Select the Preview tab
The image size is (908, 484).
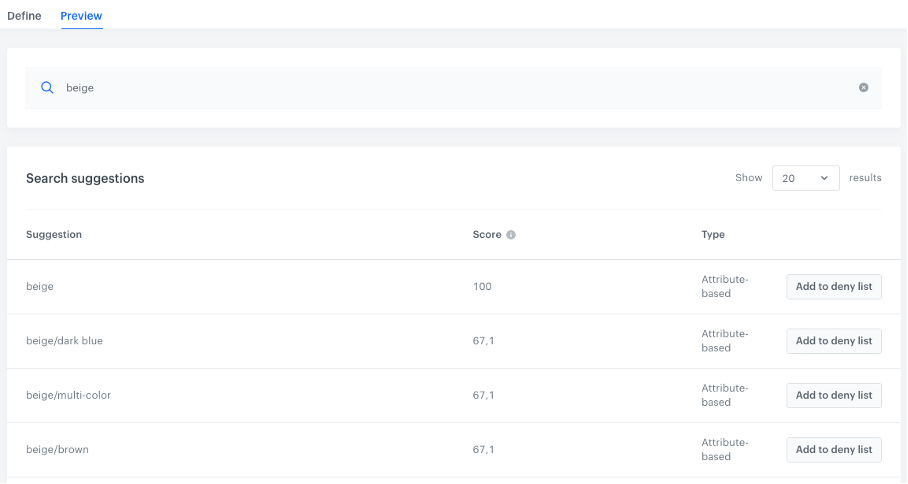tap(81, 16)
